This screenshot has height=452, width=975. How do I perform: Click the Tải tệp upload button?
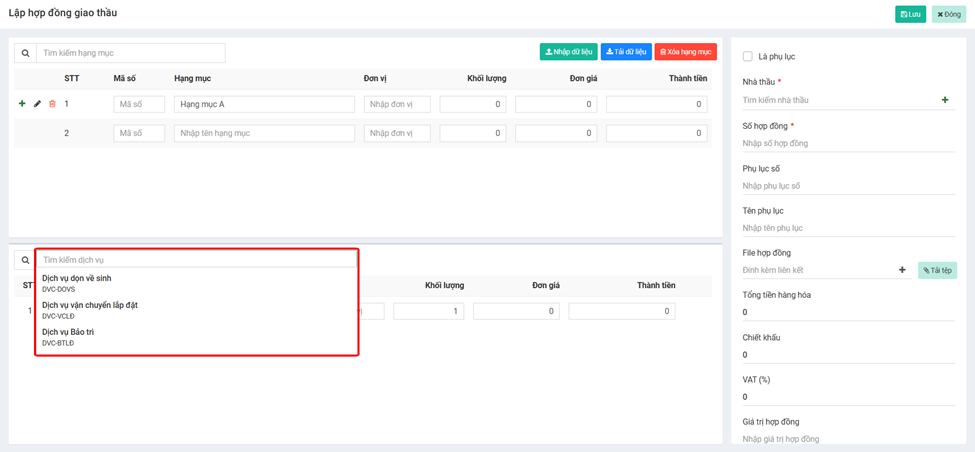coord(937,270)
